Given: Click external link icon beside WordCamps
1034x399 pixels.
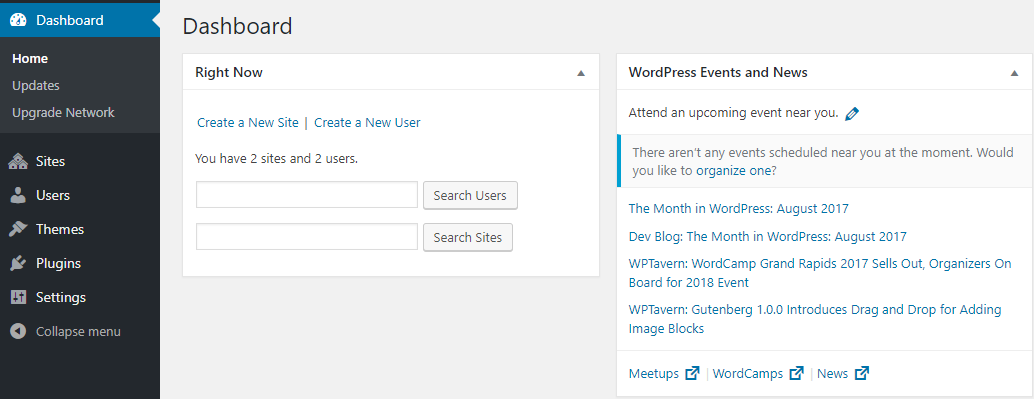Looking at the screenshot, I should (x=797, y=373).
